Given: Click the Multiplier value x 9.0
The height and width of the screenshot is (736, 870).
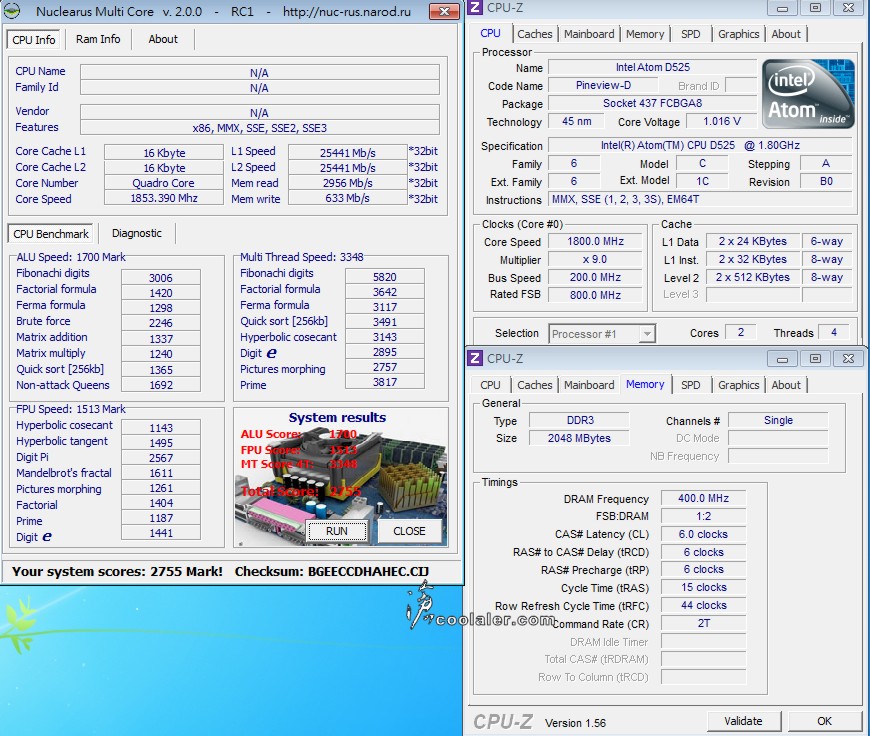Looking at the screenshot, I should tap(595, 259).
